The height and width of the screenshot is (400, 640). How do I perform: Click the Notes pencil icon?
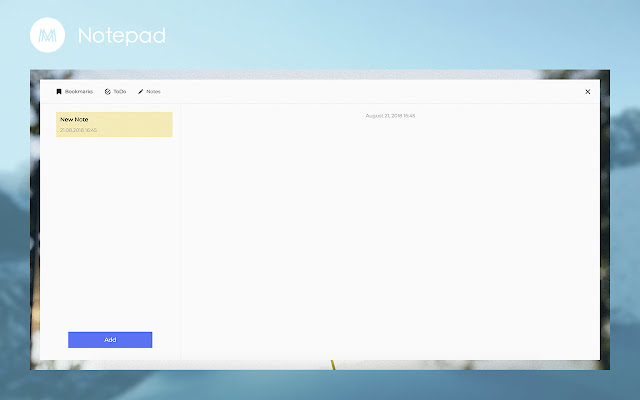coord(140,91)
